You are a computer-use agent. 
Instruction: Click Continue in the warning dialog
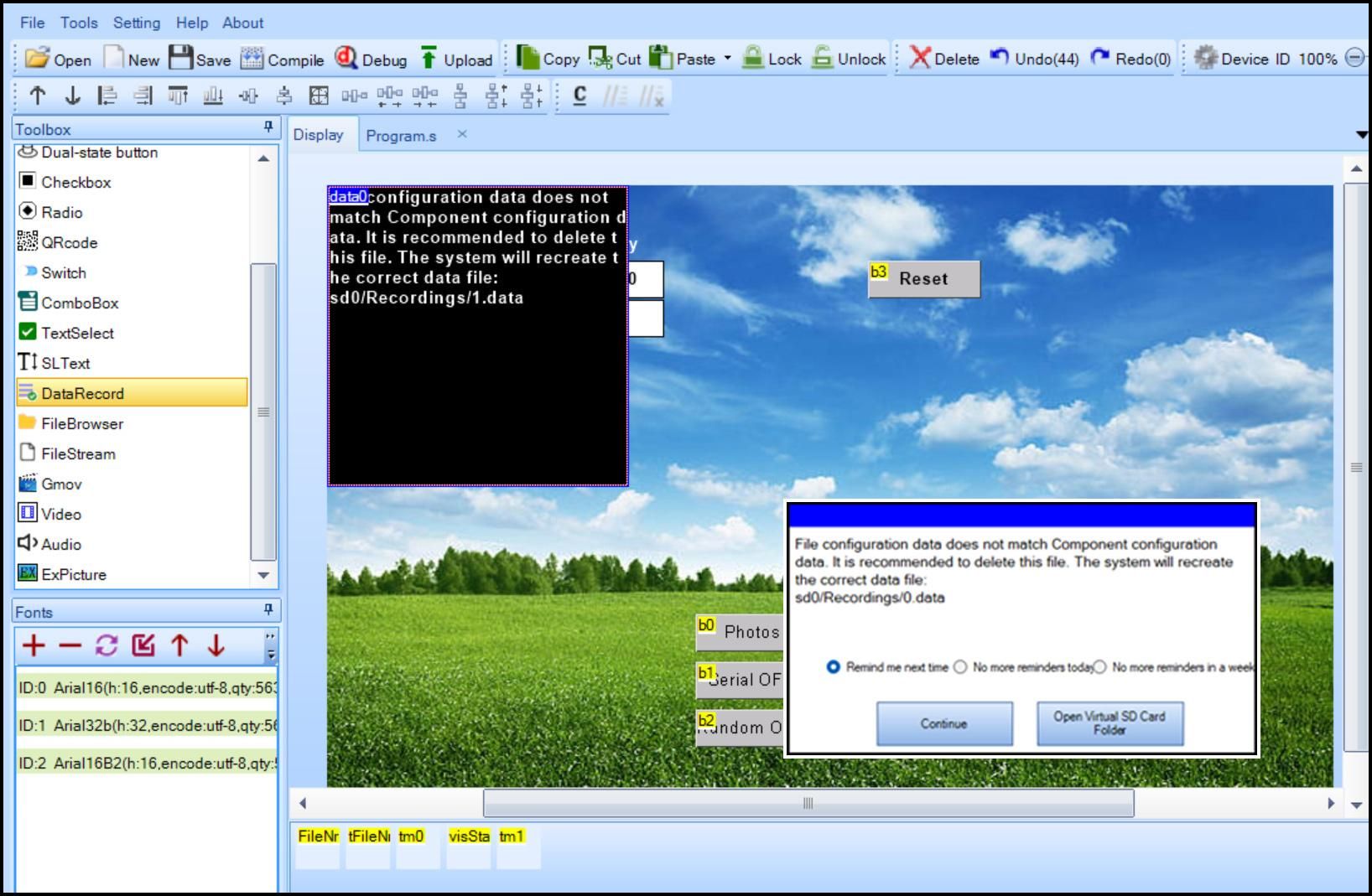point(944,723)
